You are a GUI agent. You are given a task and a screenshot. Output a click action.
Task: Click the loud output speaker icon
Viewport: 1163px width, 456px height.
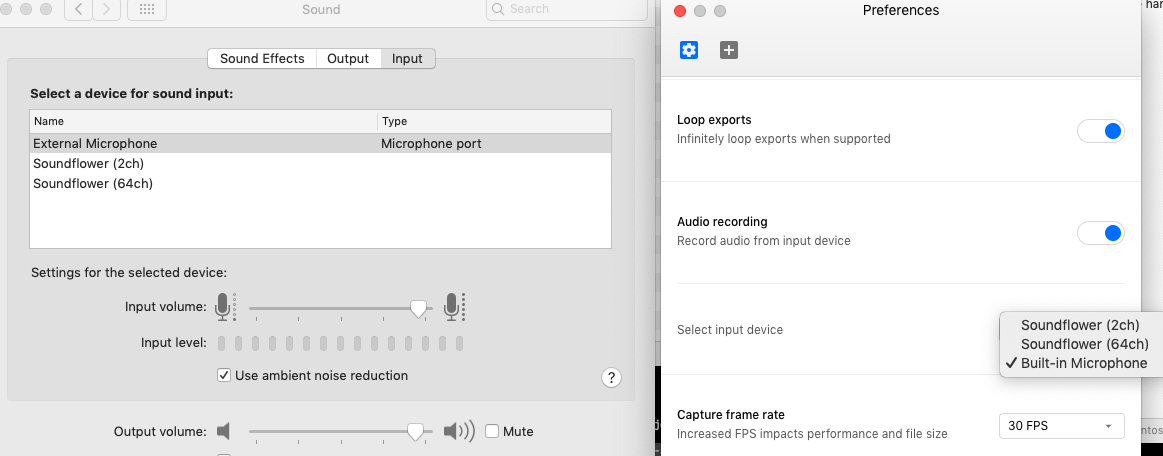point(458,431)
